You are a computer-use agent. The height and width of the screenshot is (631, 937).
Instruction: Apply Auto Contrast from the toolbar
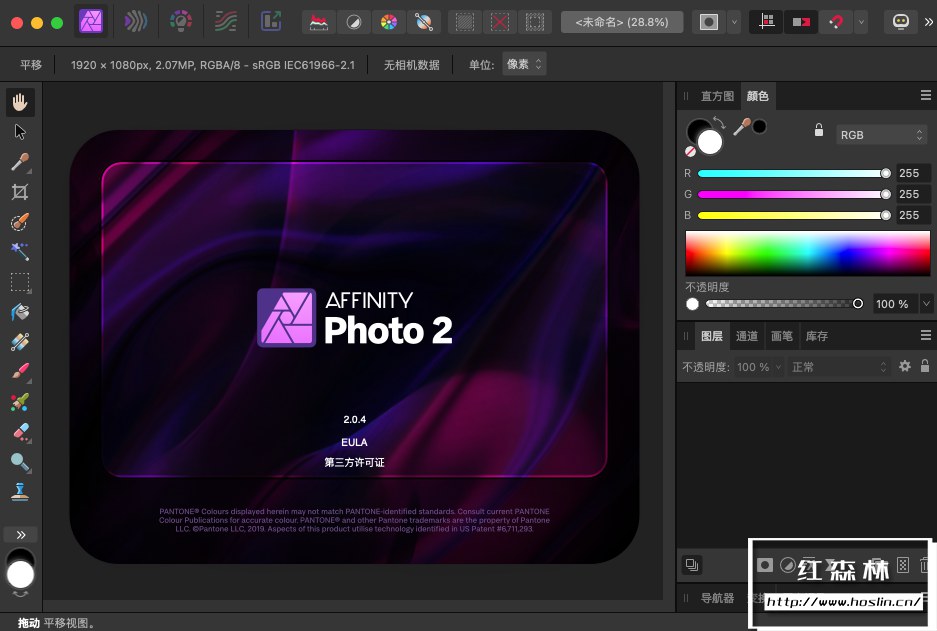tap(354, 23)
